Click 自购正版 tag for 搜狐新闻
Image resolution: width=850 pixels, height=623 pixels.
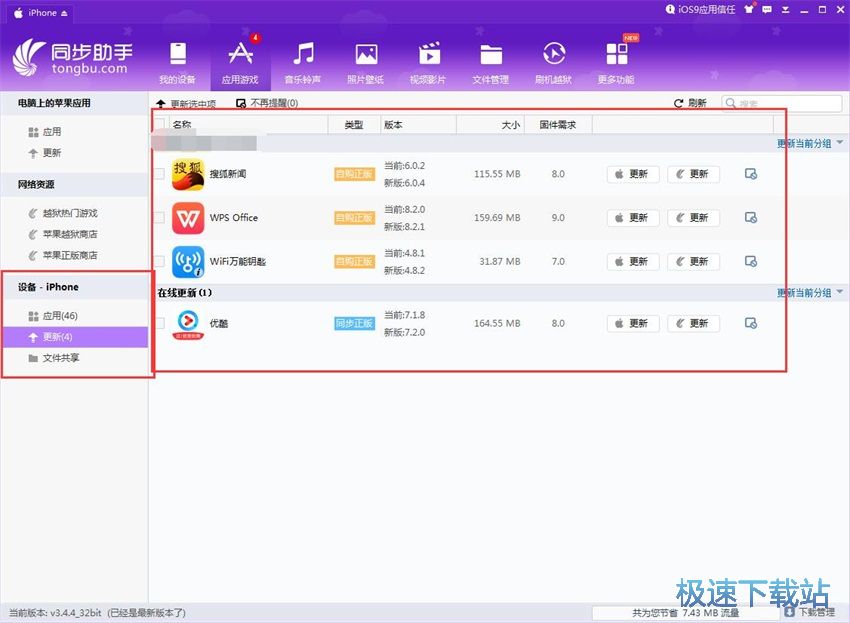pyautogui.click(x=355, y=174)
